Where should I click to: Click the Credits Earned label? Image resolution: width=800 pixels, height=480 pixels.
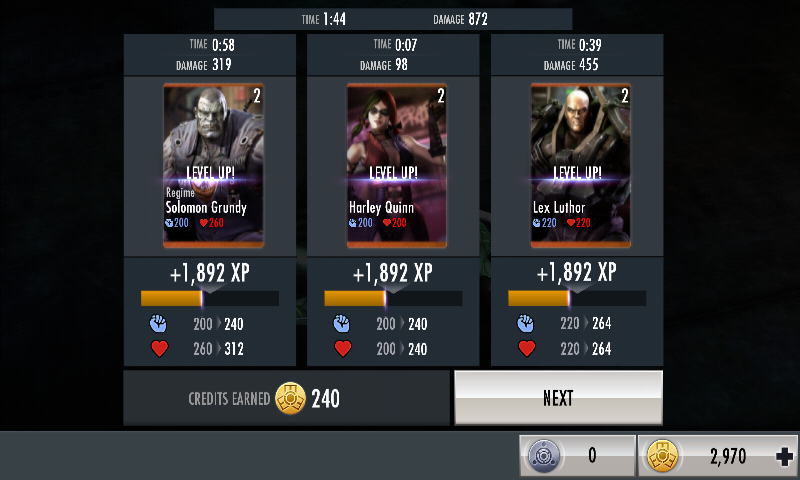pos(229,399)
